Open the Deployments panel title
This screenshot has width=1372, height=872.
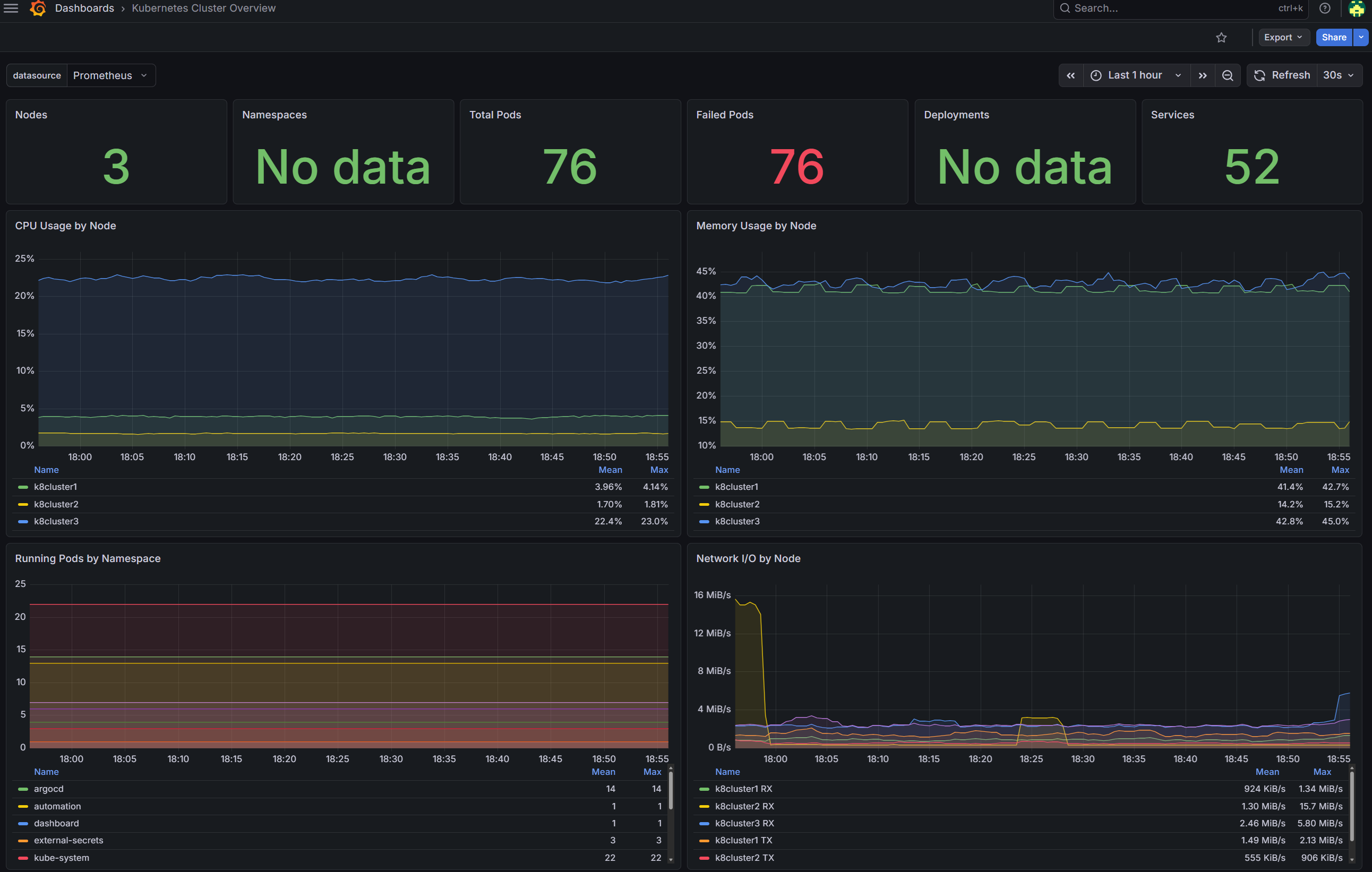(956, 115)
